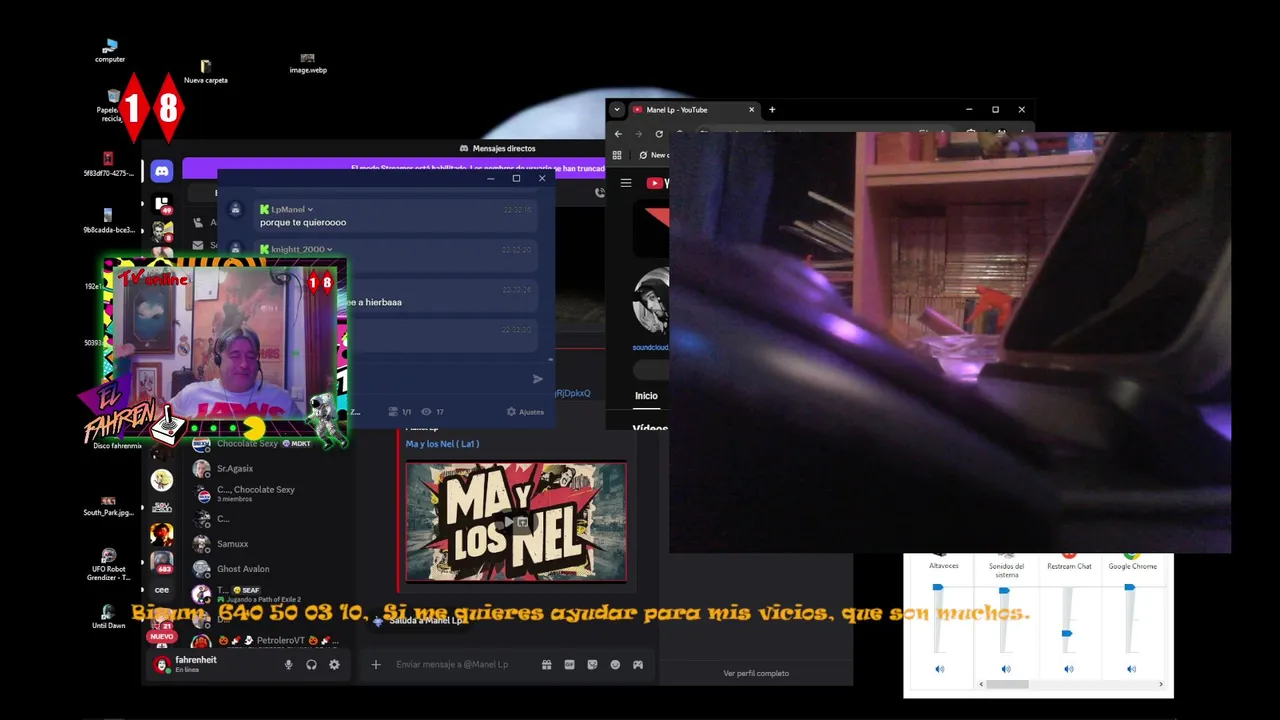
Task: Open the GIF picker in Discord
Action: (570, 664)
